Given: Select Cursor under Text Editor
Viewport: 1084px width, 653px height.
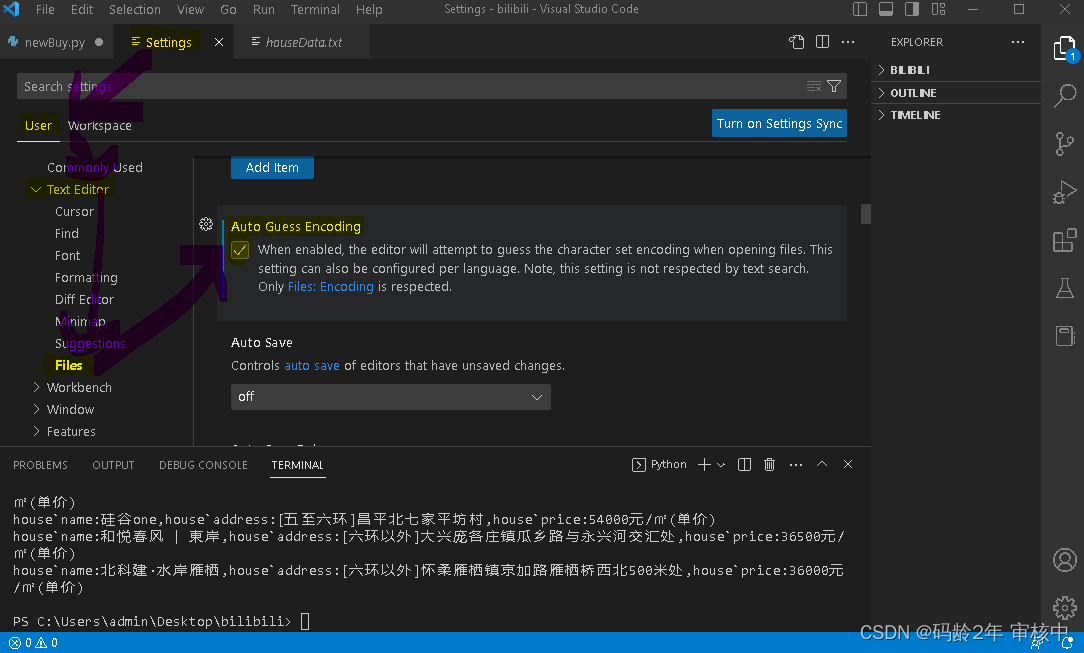Looking at the screenshot, I should (74, 211).
